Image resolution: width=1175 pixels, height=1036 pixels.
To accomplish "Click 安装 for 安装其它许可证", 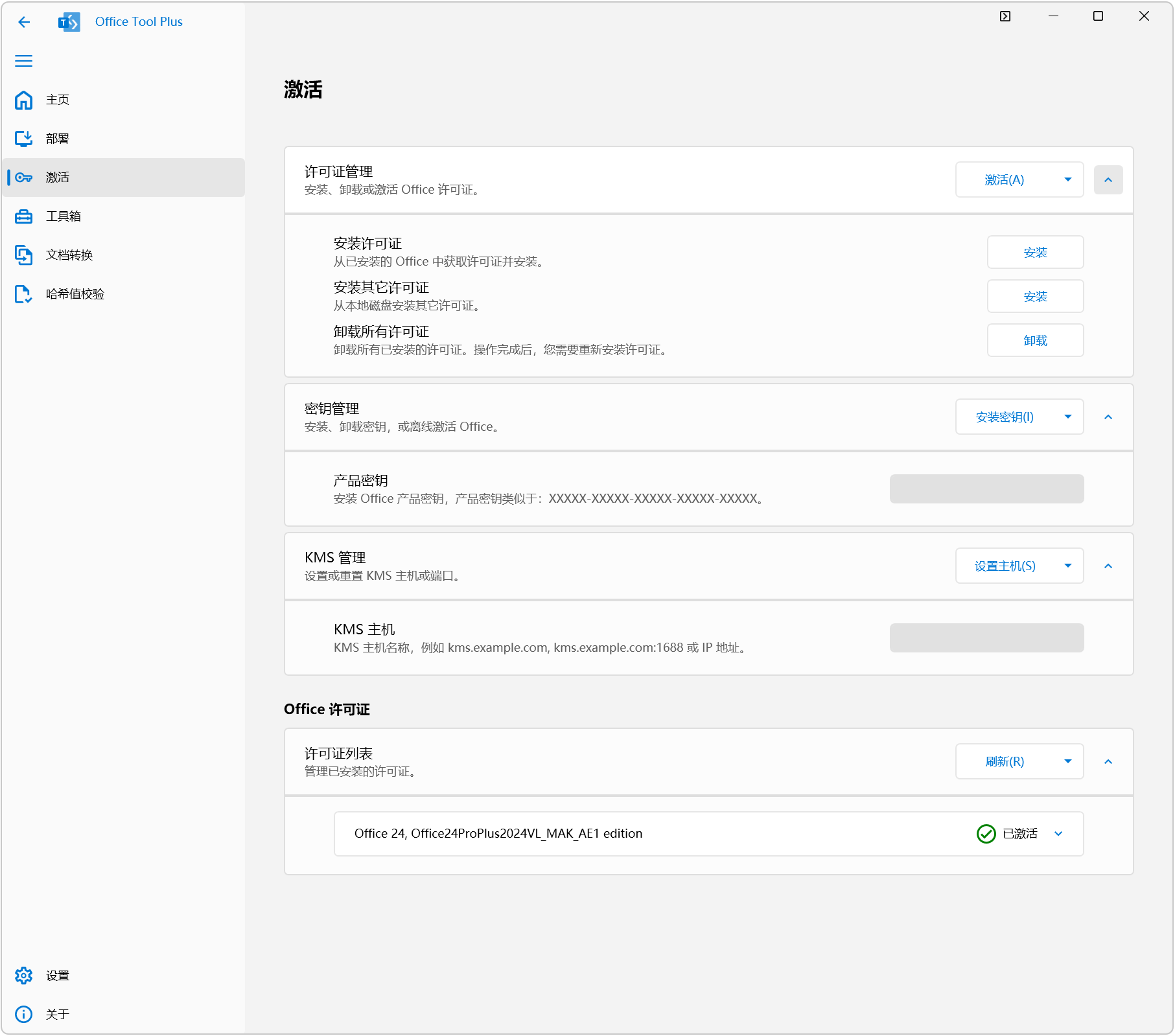I will [1035, 296].
